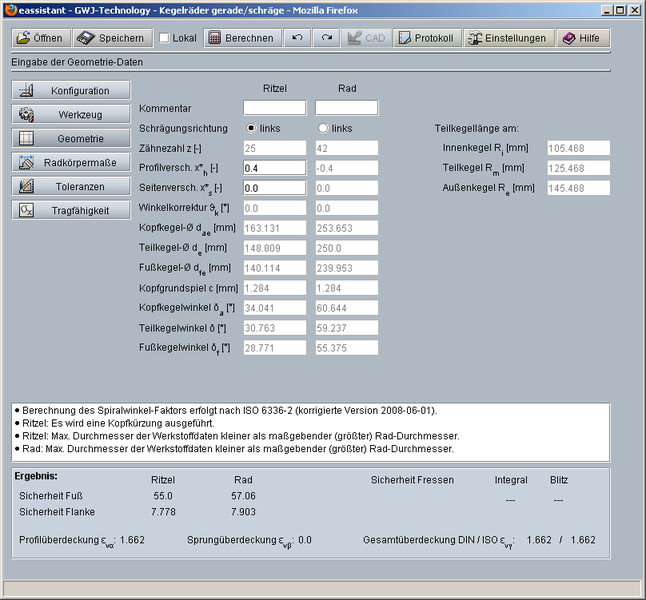Click the Speichern save icon button

pyautogui.click(x=112, y=38)
